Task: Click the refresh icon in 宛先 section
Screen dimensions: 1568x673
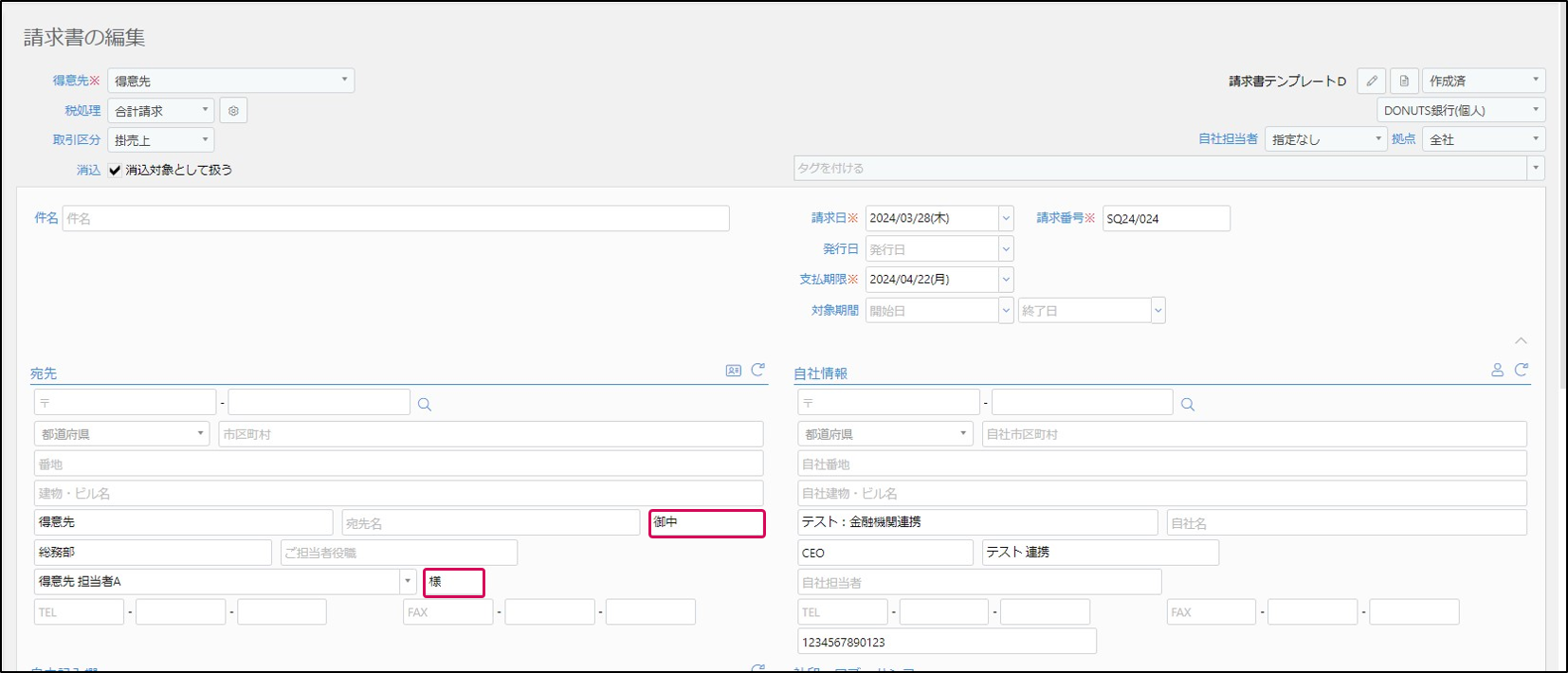Action: [x=757, y=370]
